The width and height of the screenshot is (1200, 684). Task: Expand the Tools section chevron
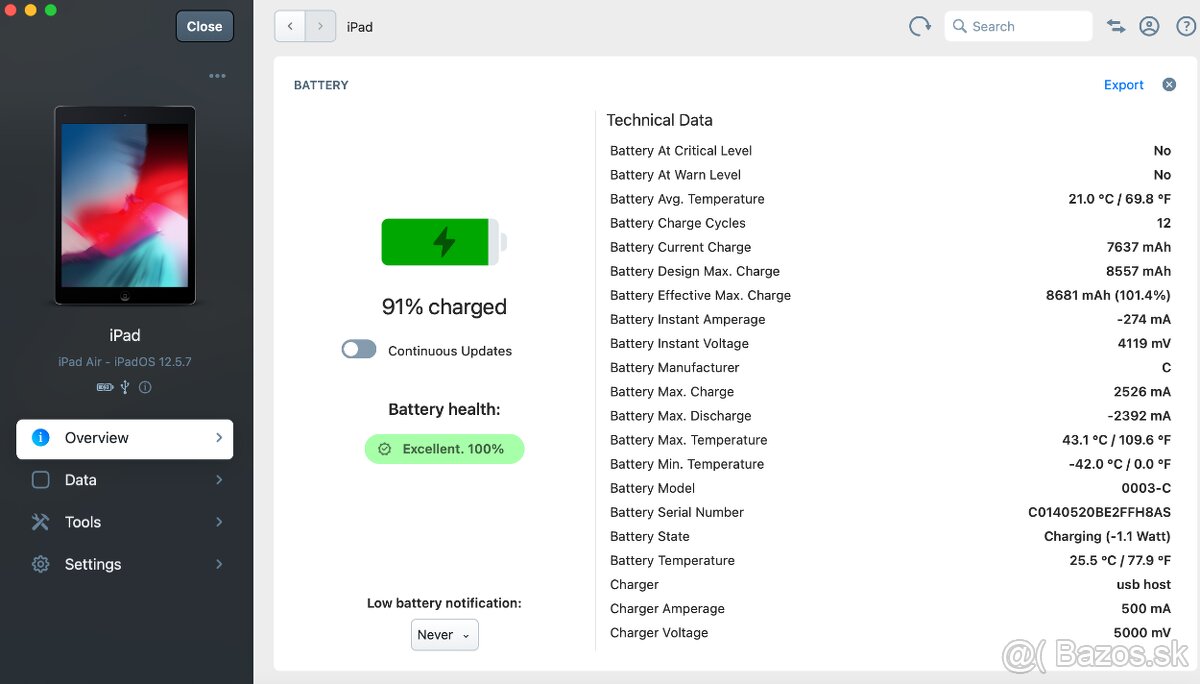(219, 522)
